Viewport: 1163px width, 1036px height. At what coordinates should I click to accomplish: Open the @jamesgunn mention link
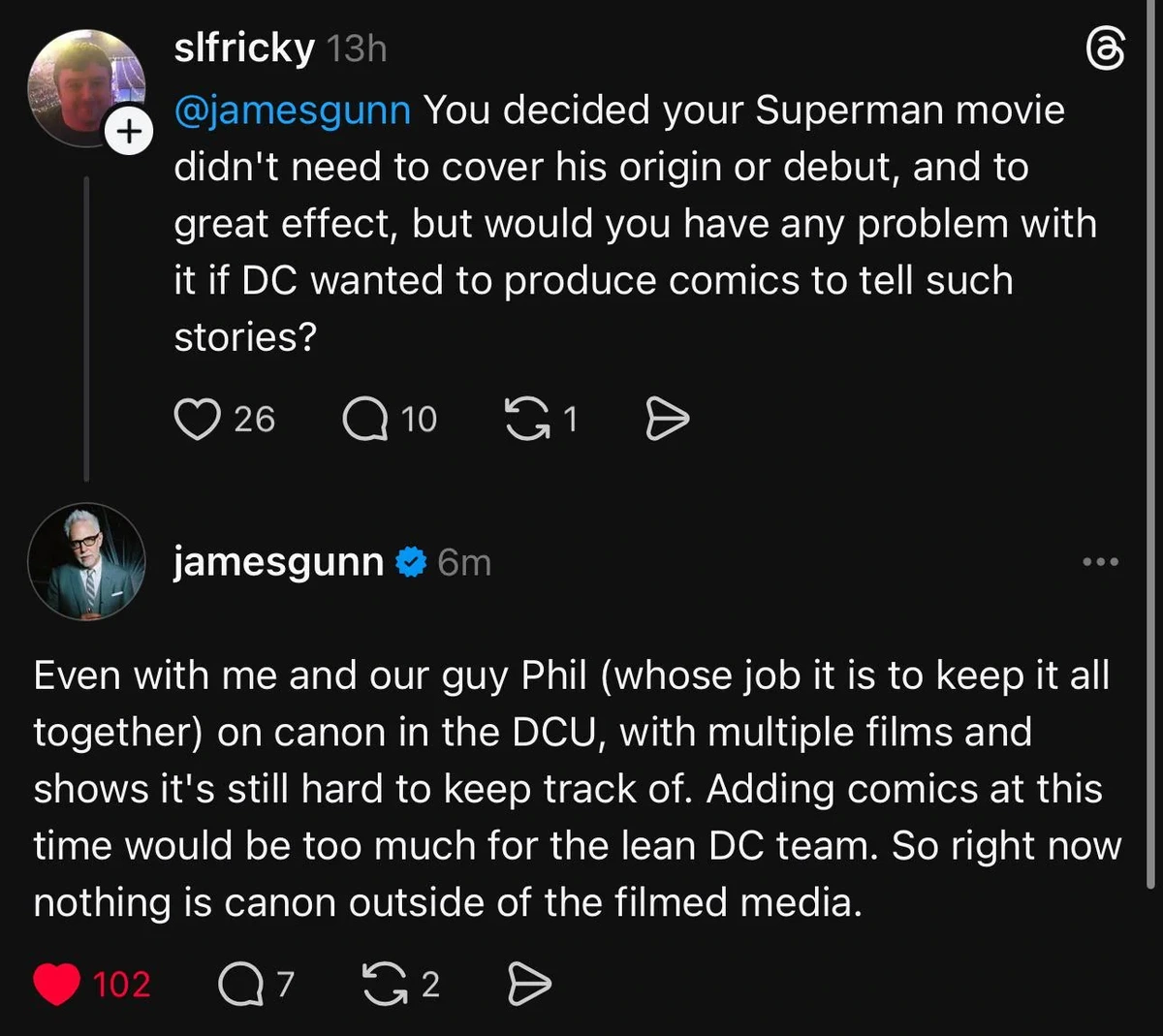pyautogui.click(x=292, y=110)
